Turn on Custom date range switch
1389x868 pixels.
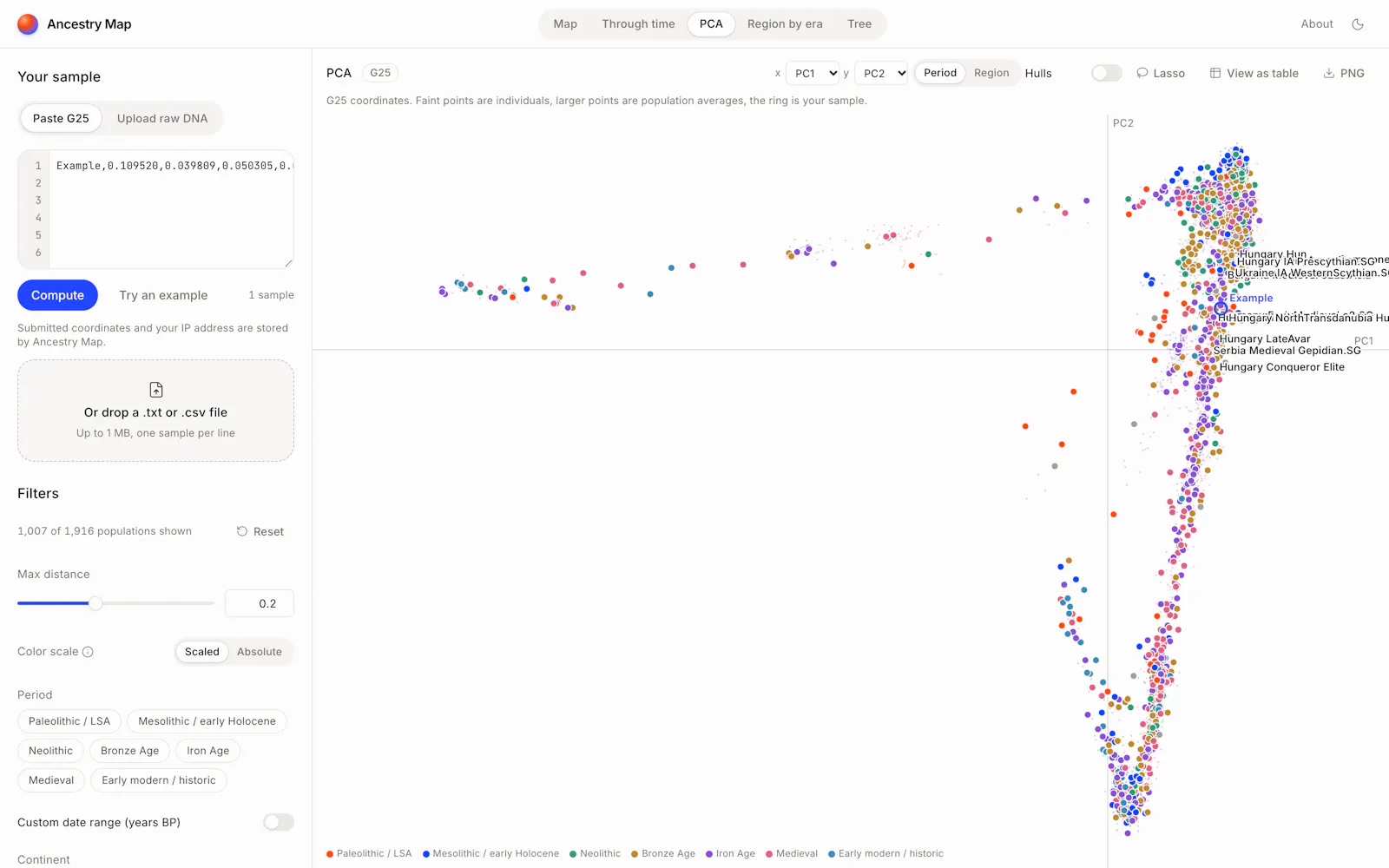click(x=279, y=822)
